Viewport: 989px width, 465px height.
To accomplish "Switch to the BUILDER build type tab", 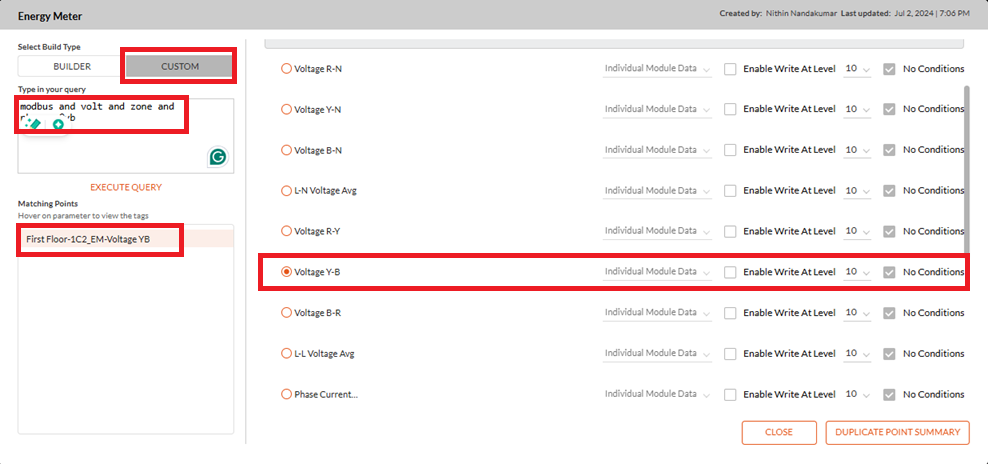I will click(x=72, y=66).
